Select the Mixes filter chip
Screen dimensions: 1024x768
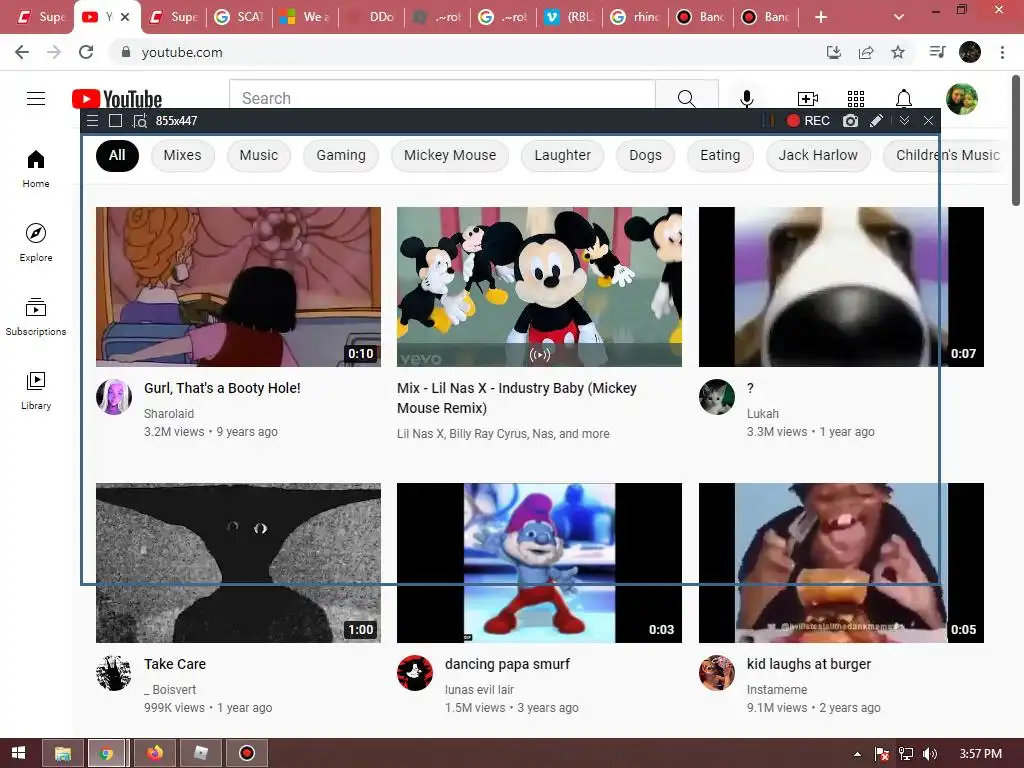click(182, 155)
